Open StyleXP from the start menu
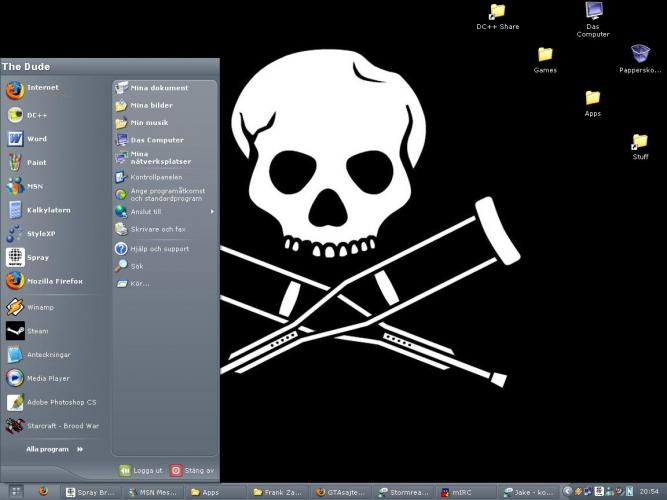The image size is (667, 500). (40, 233)
